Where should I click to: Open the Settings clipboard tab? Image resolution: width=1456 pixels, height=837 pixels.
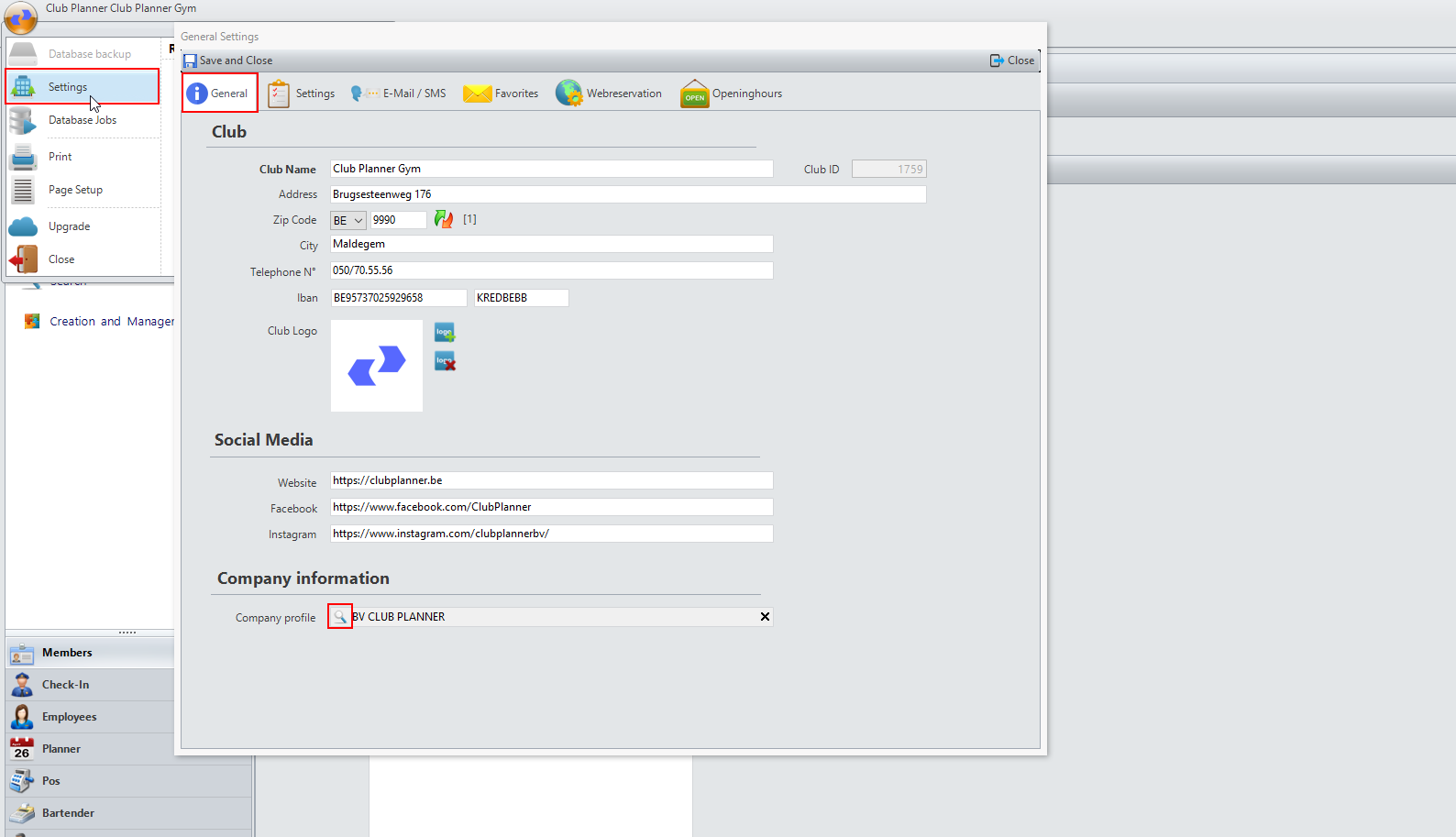point(302,94)
